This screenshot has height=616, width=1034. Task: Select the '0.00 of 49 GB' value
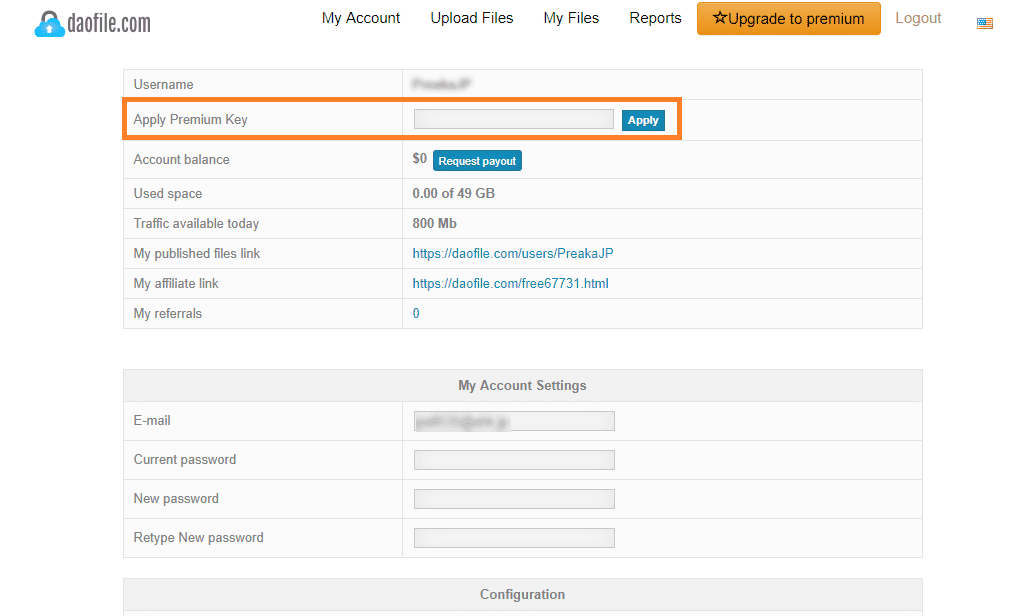coord(454,193)
